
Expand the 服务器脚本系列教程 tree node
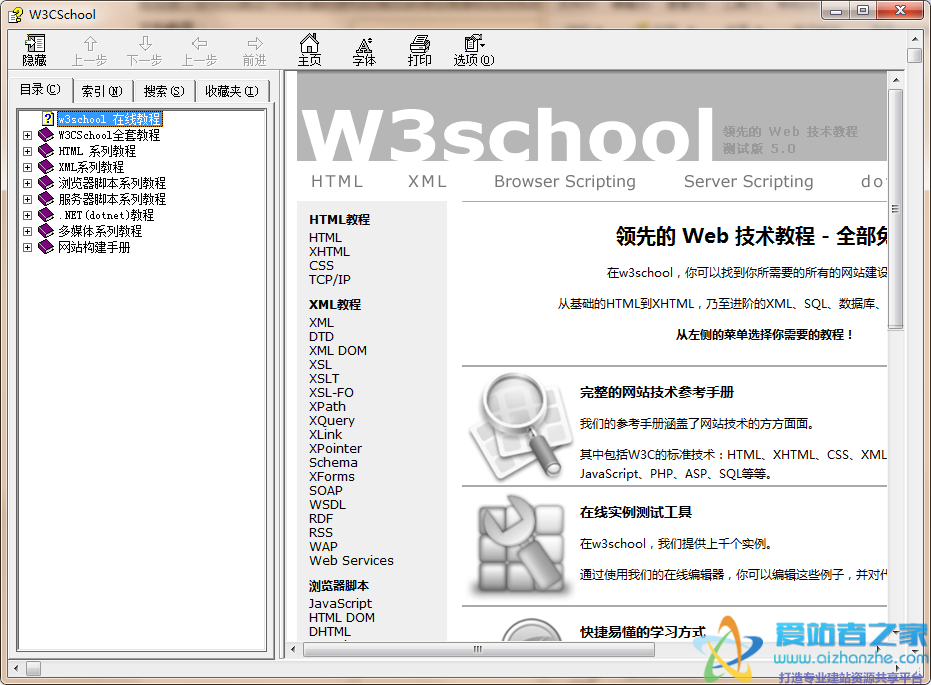point(27,199)
